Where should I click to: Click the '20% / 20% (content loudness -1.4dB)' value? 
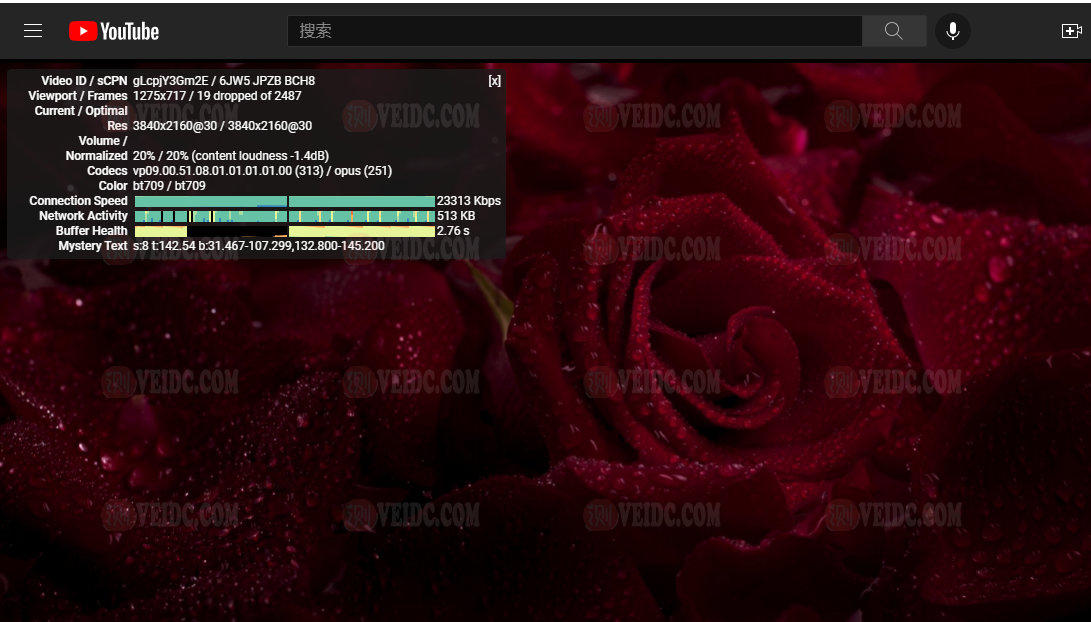pos(231,156)
